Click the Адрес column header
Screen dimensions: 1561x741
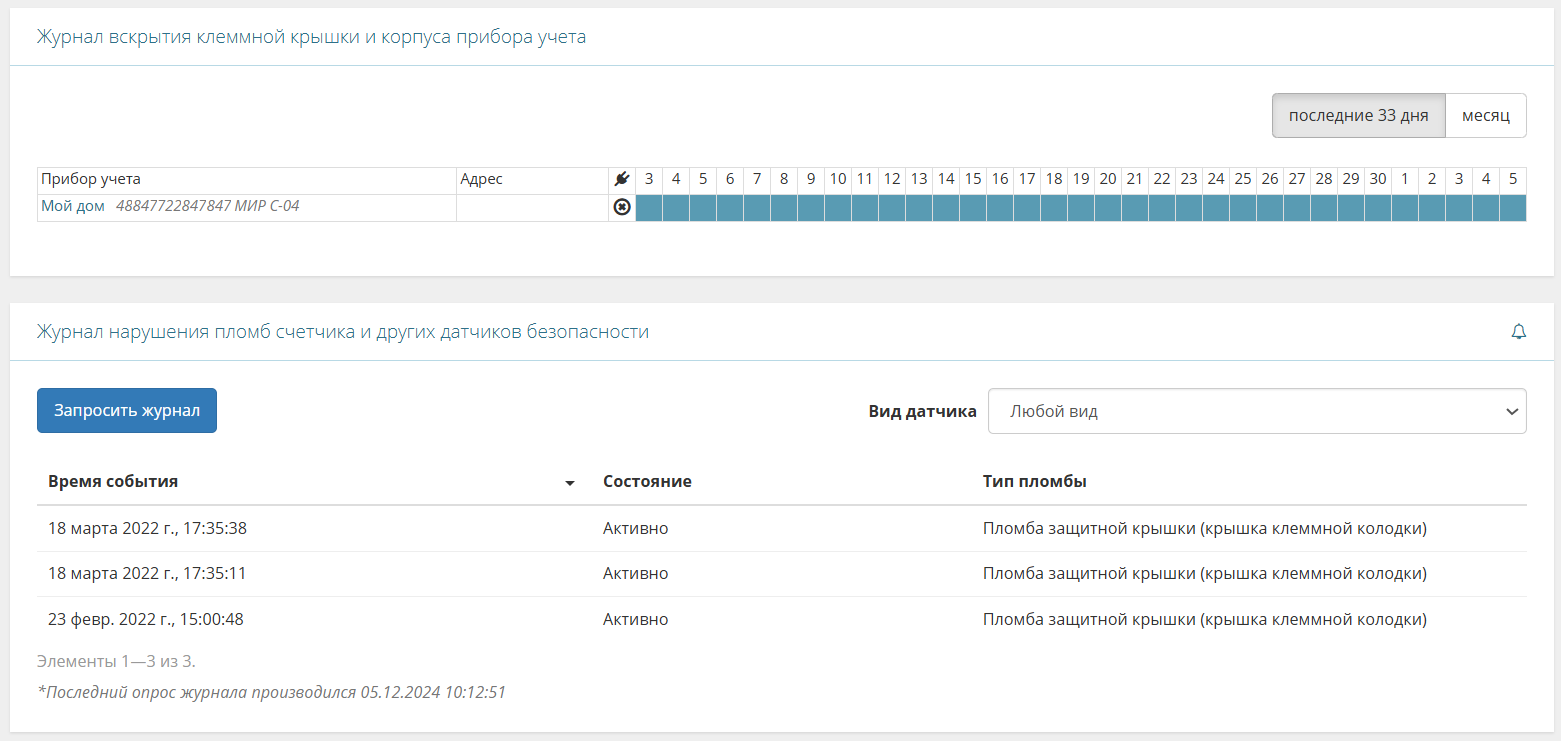481,179
